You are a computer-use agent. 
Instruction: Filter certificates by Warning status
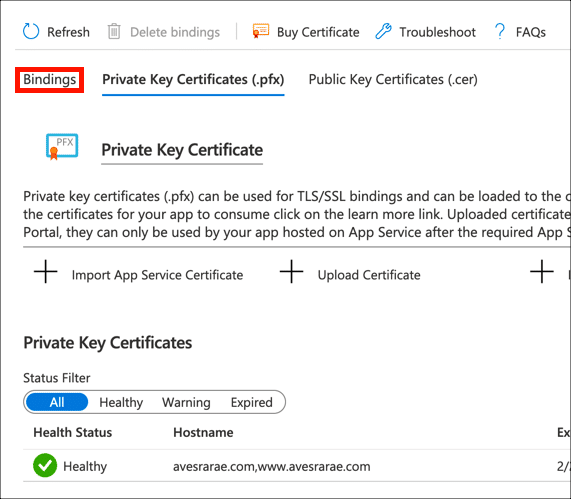click(186, 402)
